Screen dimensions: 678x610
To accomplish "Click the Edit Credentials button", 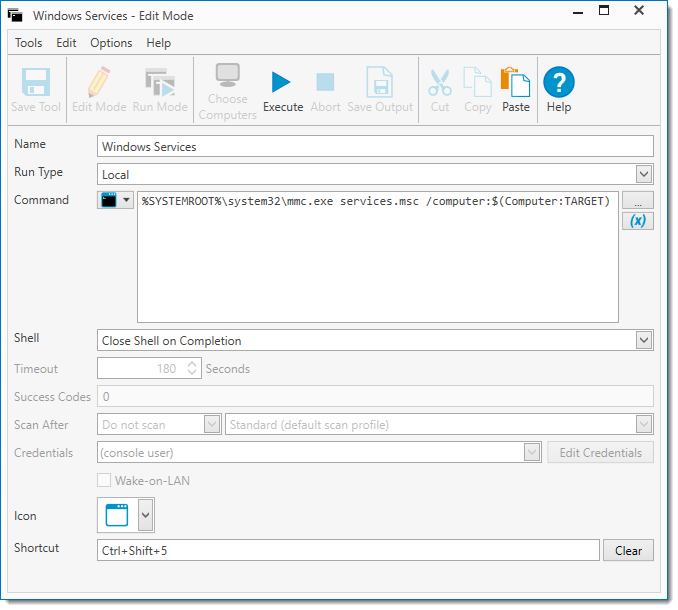I will click(x=601, y=453).
